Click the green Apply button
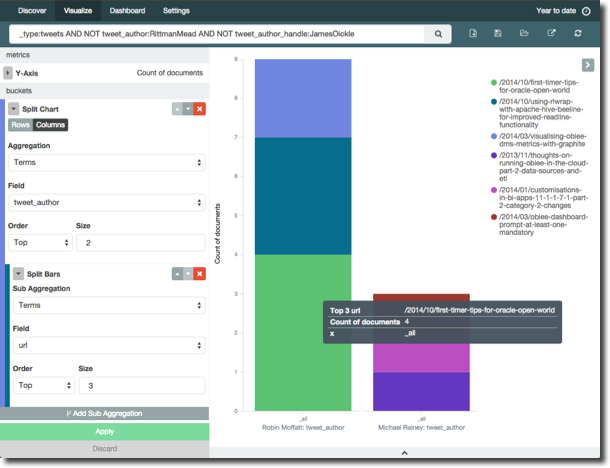Viewport: 610px width, 468px height. (x=104, y=431)
